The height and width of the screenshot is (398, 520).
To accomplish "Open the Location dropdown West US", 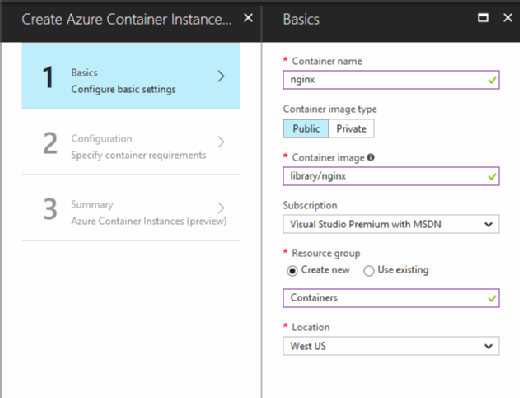I will click(391, 346).
